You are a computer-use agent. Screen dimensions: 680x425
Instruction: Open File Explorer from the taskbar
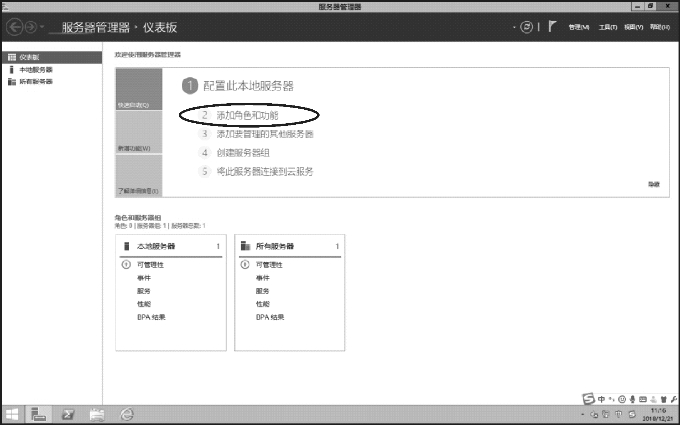point(97,415)
